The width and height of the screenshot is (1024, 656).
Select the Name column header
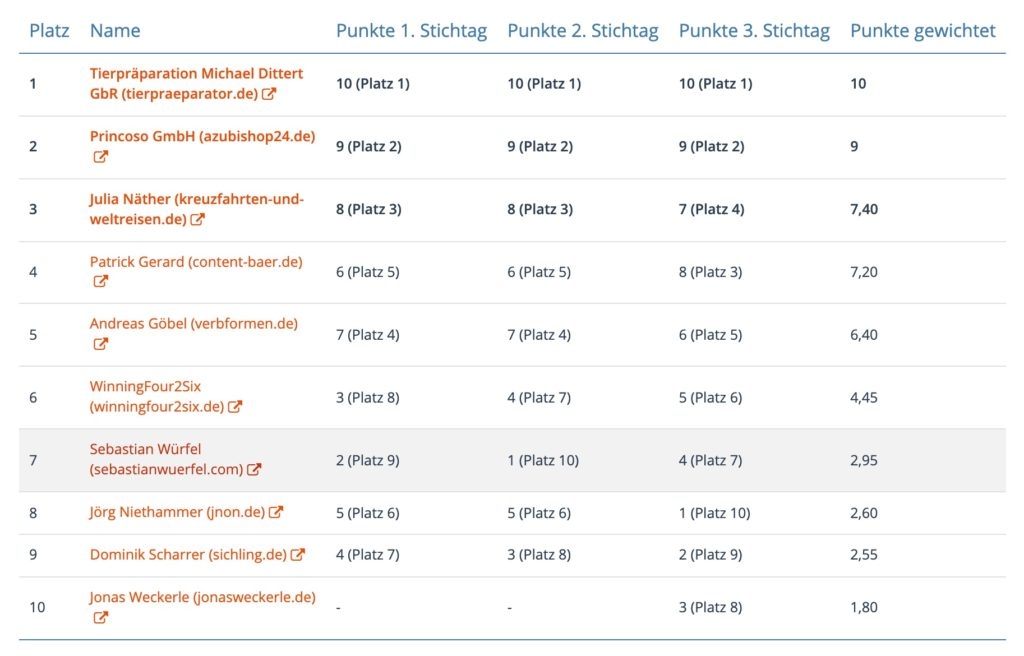115,31
